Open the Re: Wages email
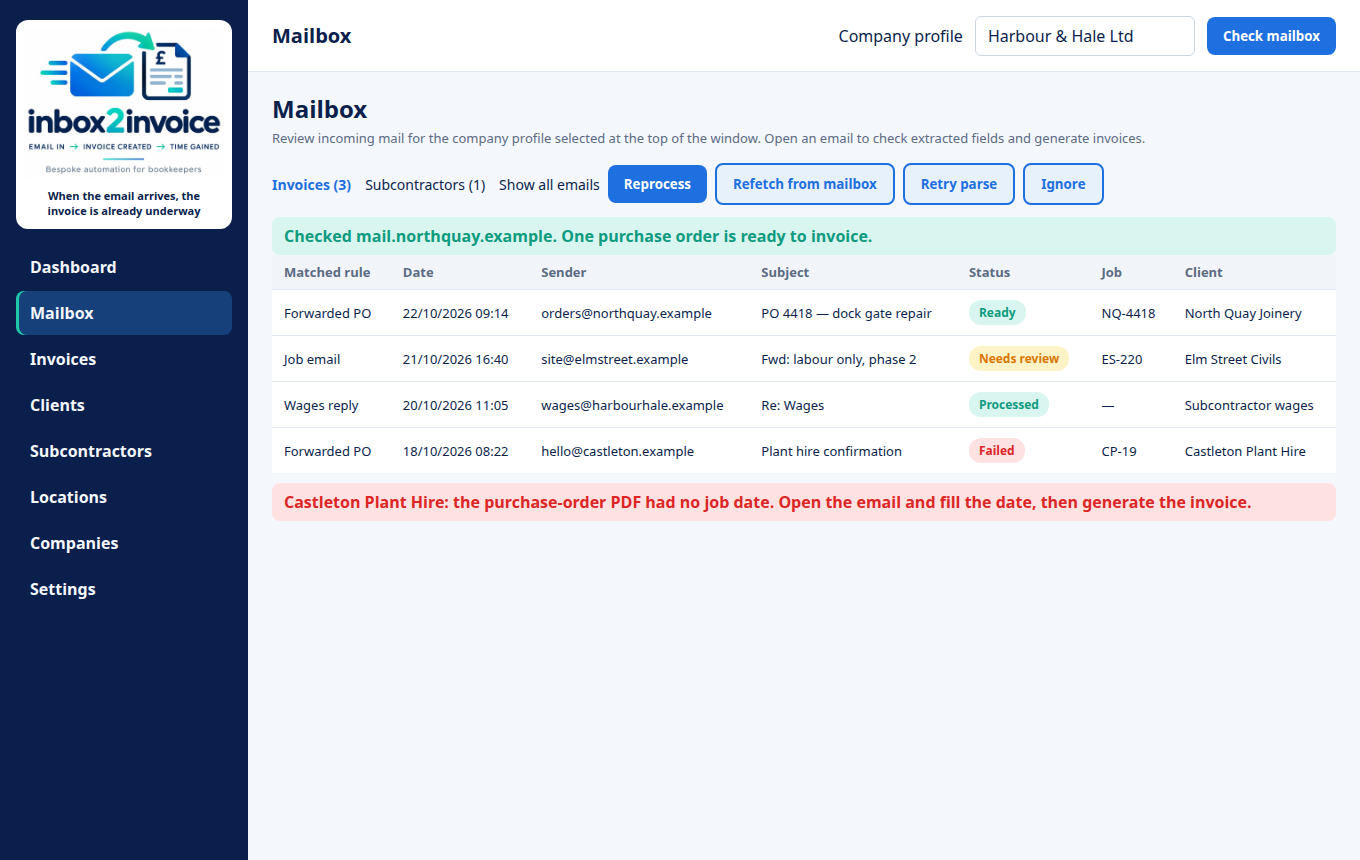Image resolution: width=1360 pixels, height=860 pixels. tap(792, 405)
